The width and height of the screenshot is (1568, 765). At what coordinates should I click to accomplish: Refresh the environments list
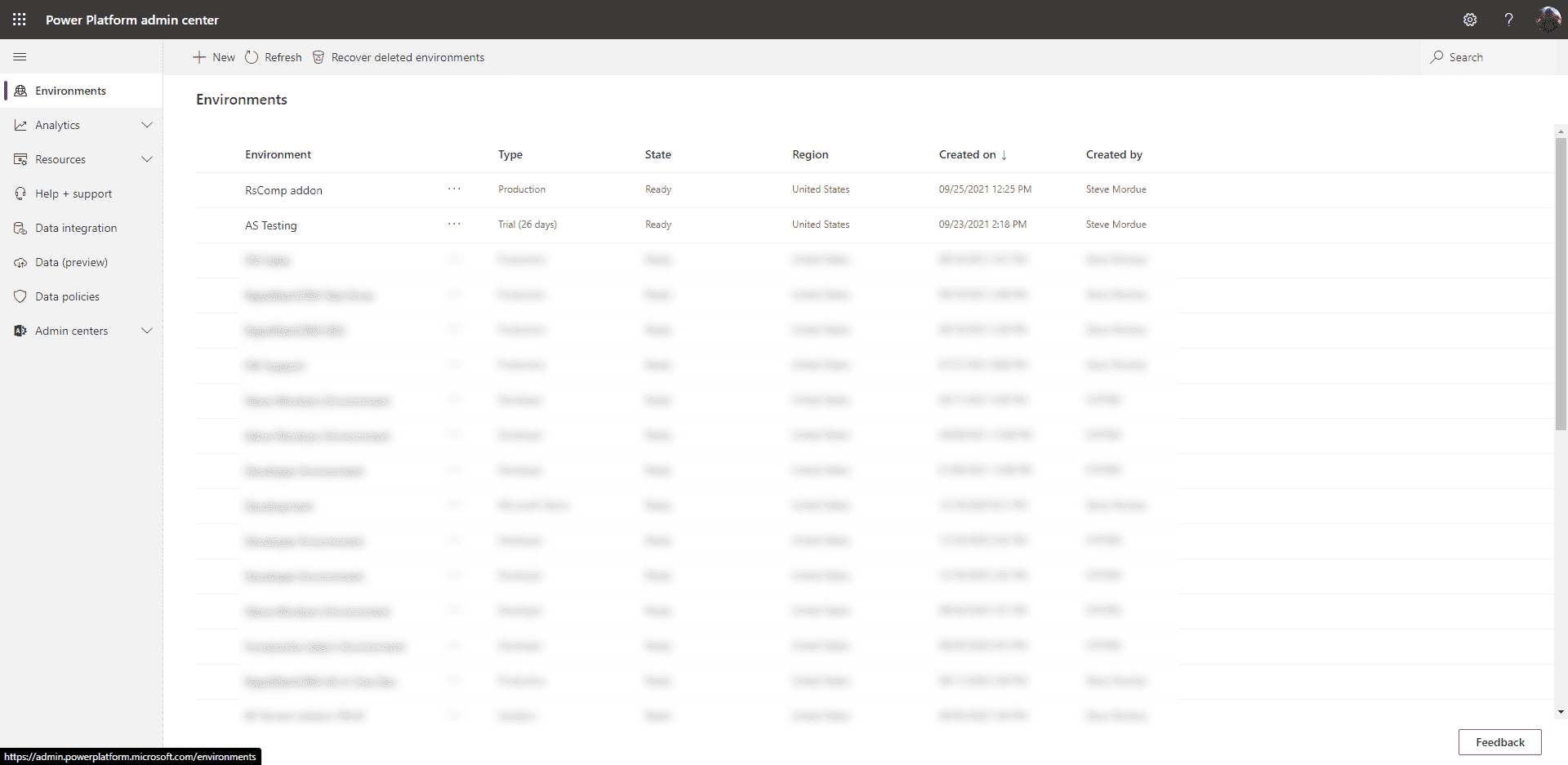point(273,56)
